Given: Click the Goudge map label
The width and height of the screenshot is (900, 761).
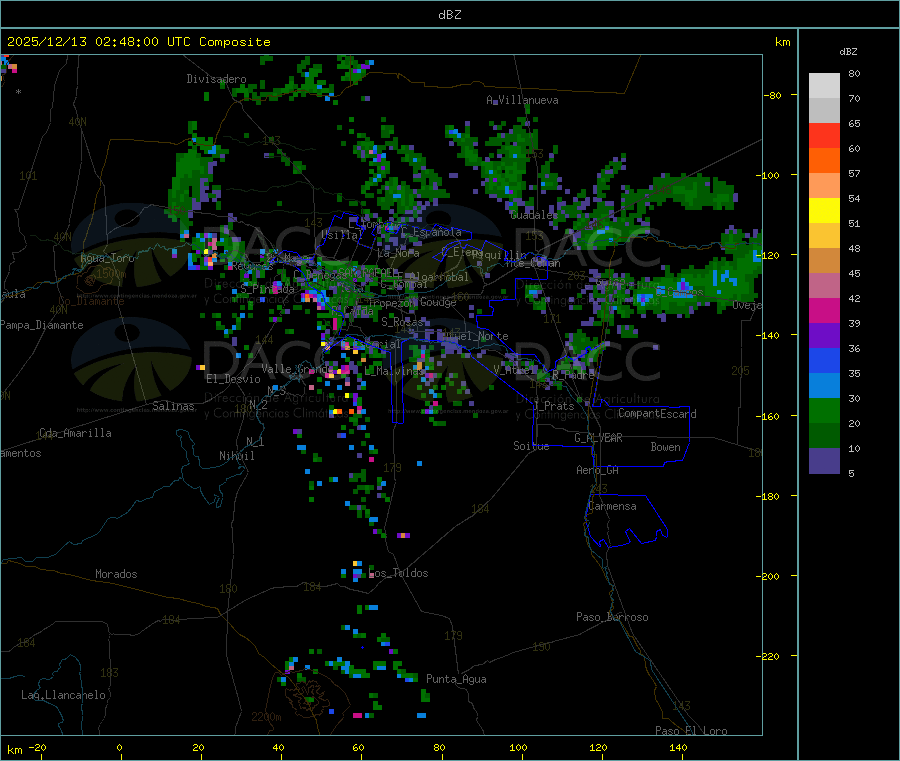Looking at the screenshot, I should (438, 302).
